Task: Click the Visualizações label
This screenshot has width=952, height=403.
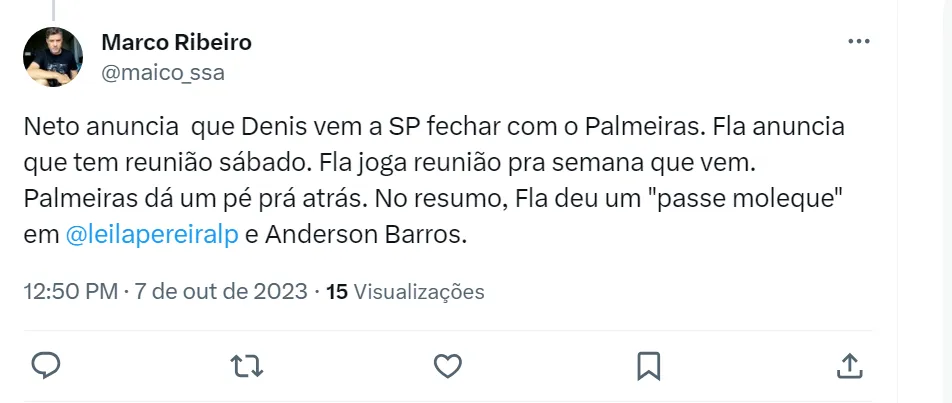Action: (419, 292)
